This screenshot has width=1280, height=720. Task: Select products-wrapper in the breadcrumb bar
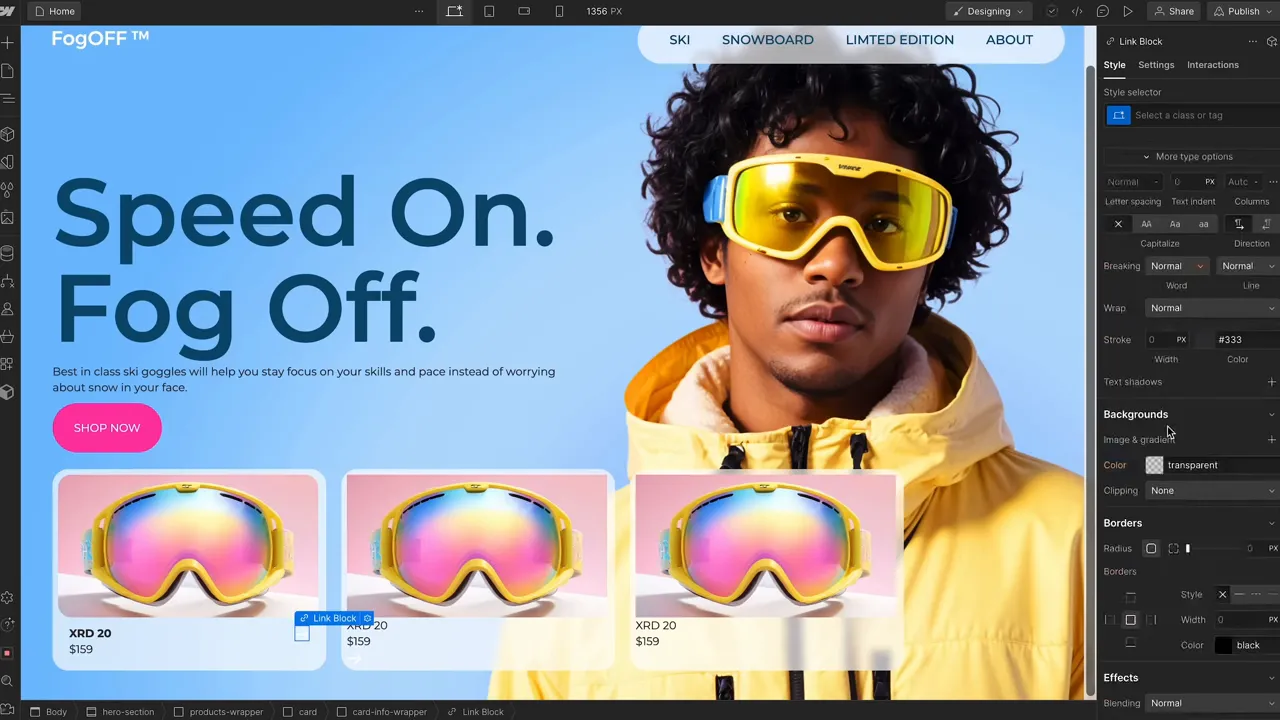219,712
